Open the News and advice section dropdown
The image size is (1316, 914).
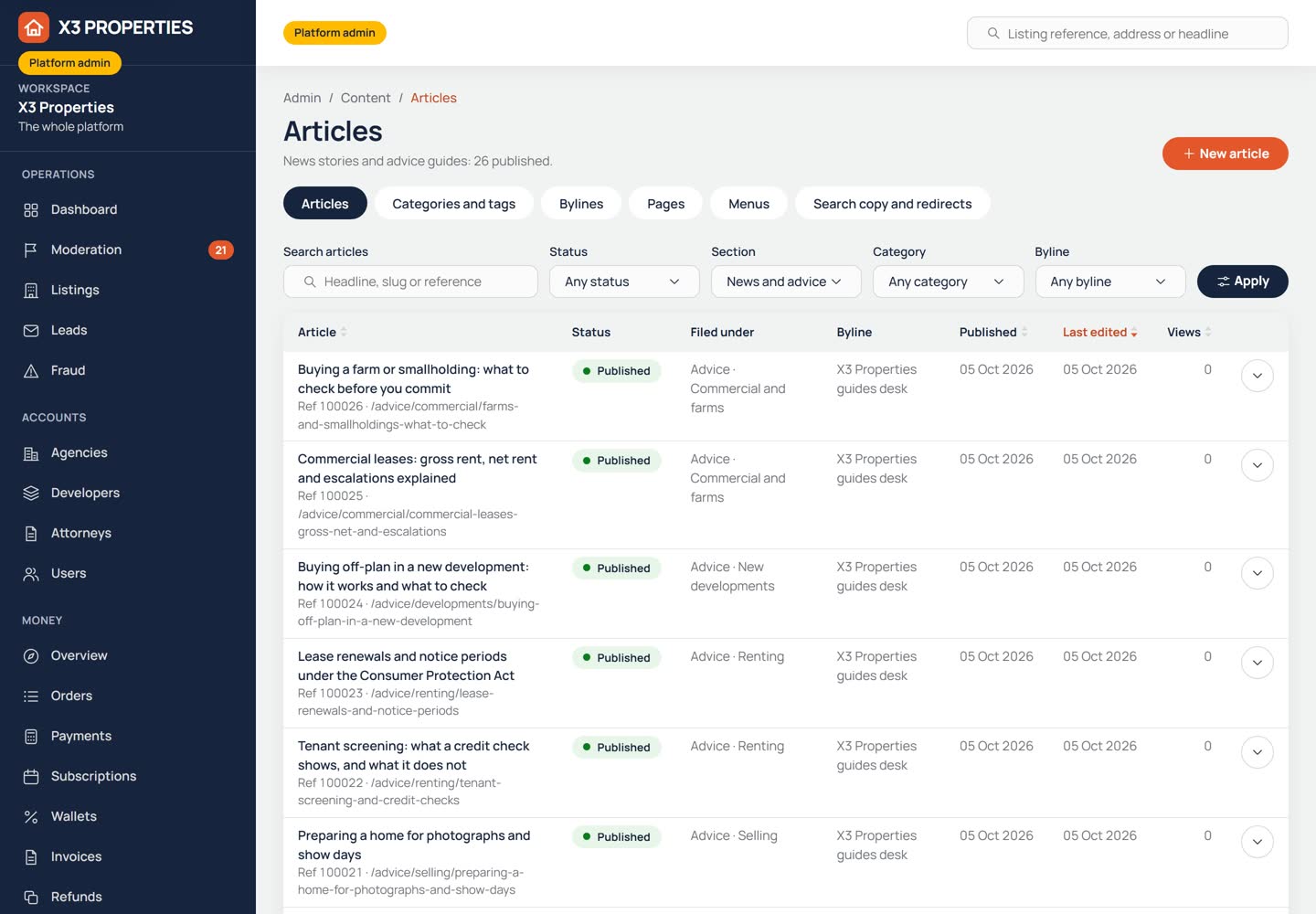pyautogui.click(x=786, y=282)
